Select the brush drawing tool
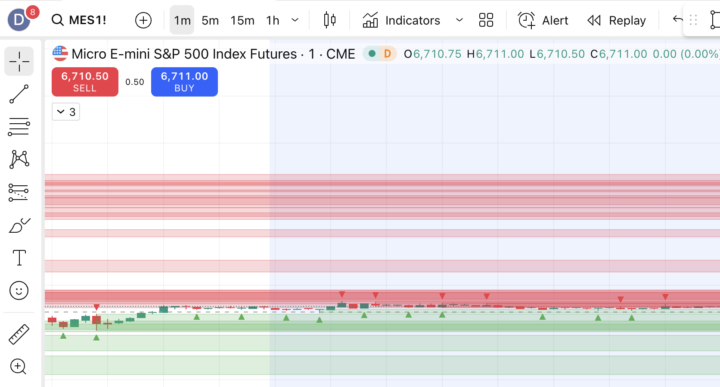Image resolution: width=720 pixels, height=387 pixels. click(x=19, y=225)
